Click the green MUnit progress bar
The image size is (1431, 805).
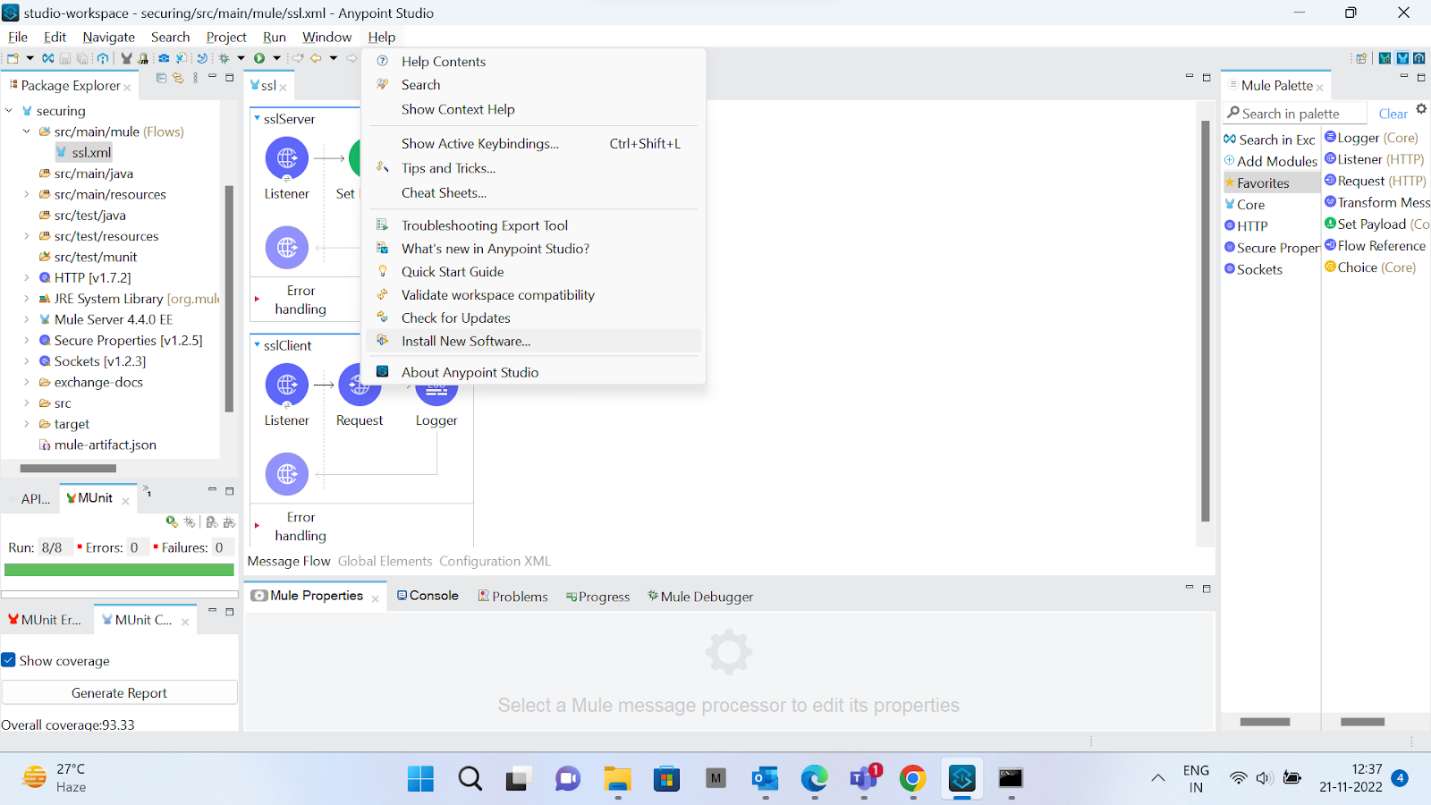click(x=119, y=570)
